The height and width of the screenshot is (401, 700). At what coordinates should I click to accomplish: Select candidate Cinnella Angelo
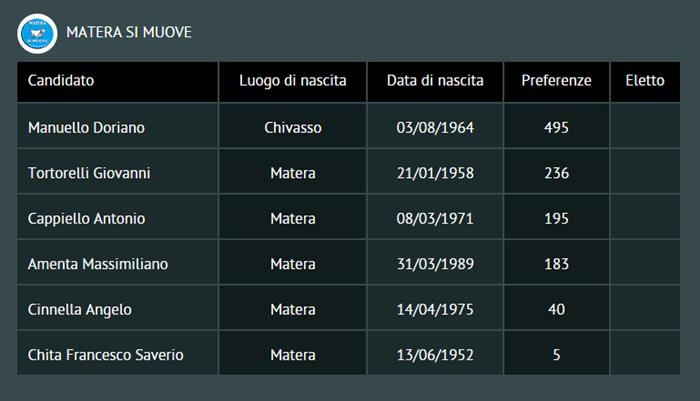click(80, 310)
